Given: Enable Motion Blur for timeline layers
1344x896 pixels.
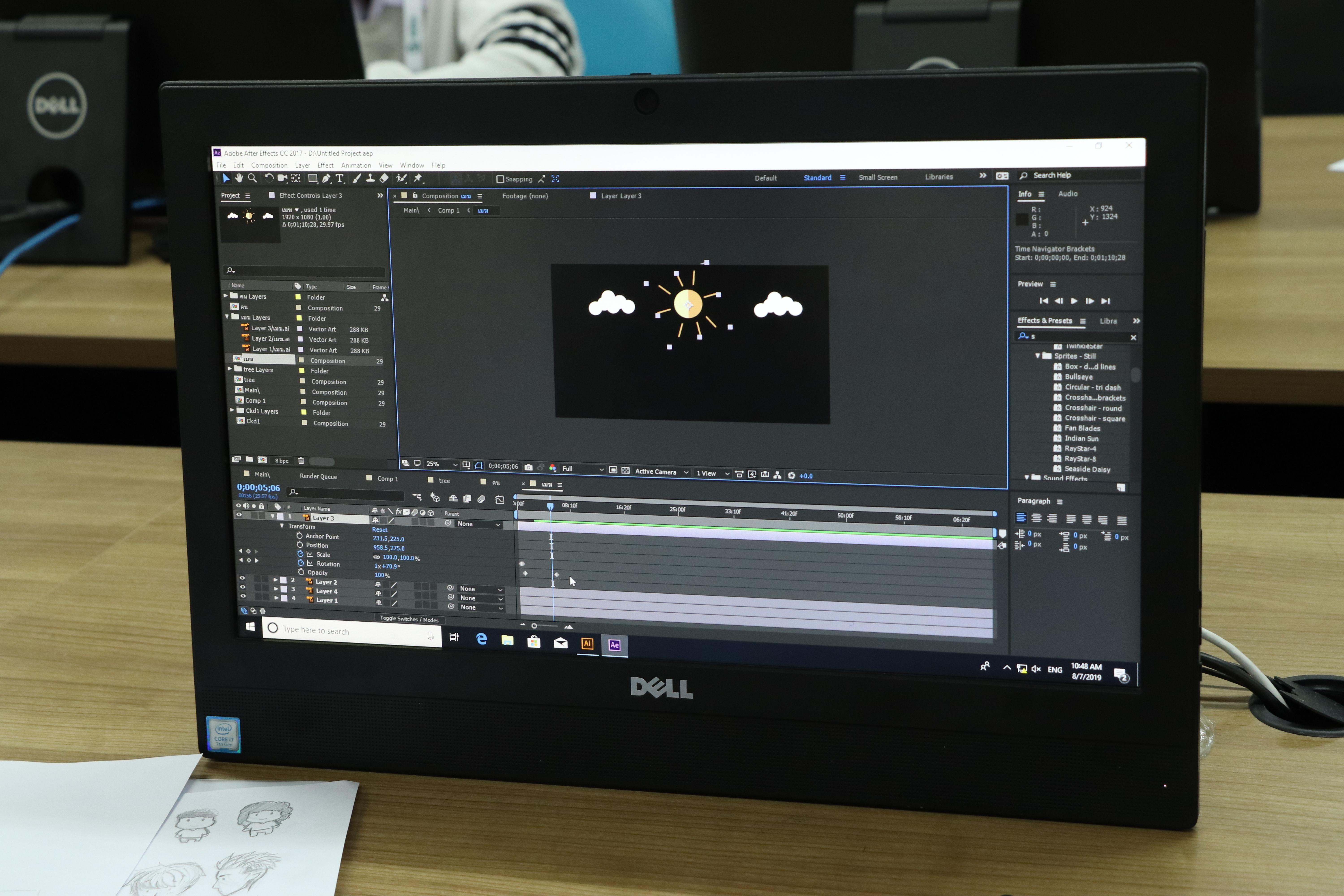Looking at the screenshot, I should pos(482,499).
